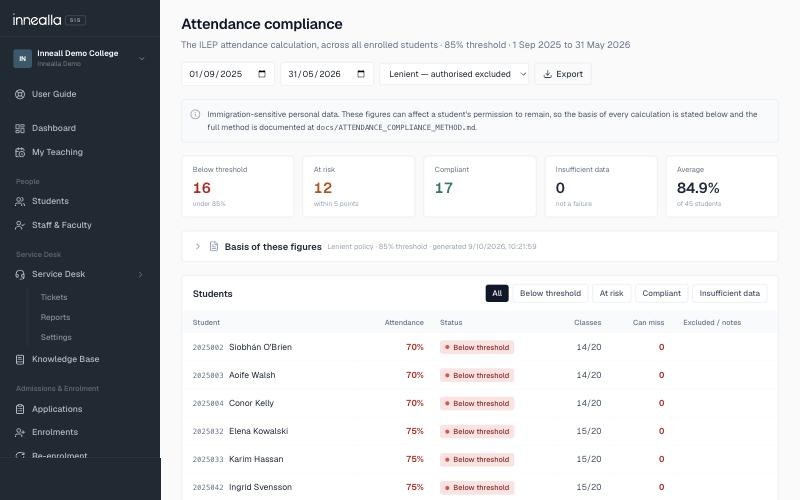This screenshot has width=800, height=500.
Task: Click the start date field 01/09/2025
Action: coord(228,74)
